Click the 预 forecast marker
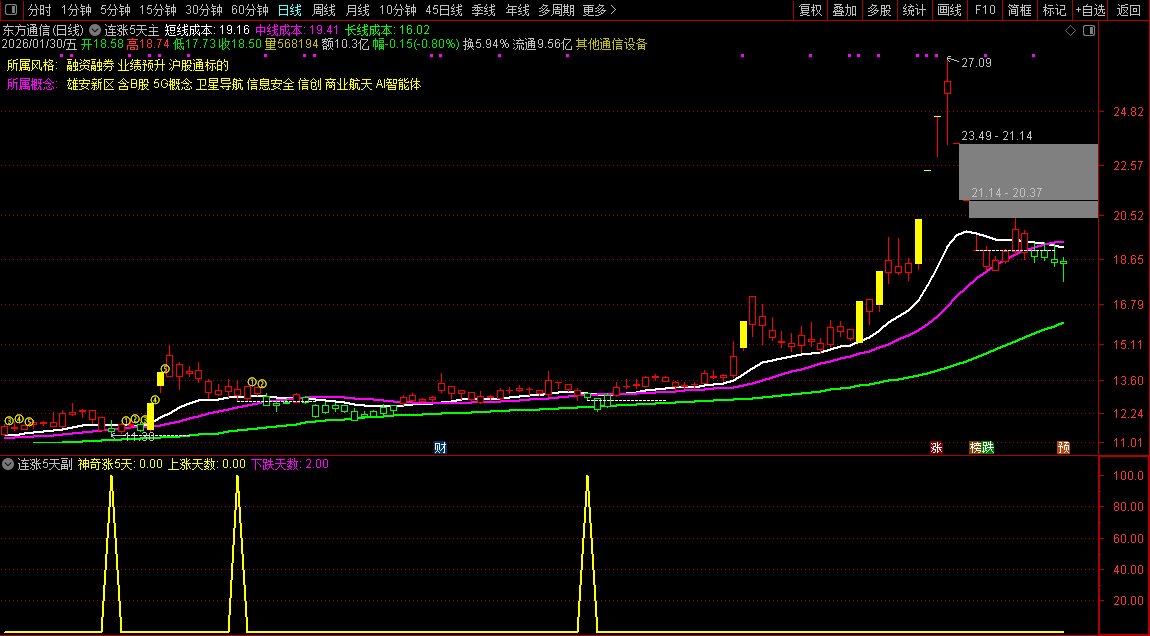This screenshot has height=636, width=1150. [x=1063, y=447]
